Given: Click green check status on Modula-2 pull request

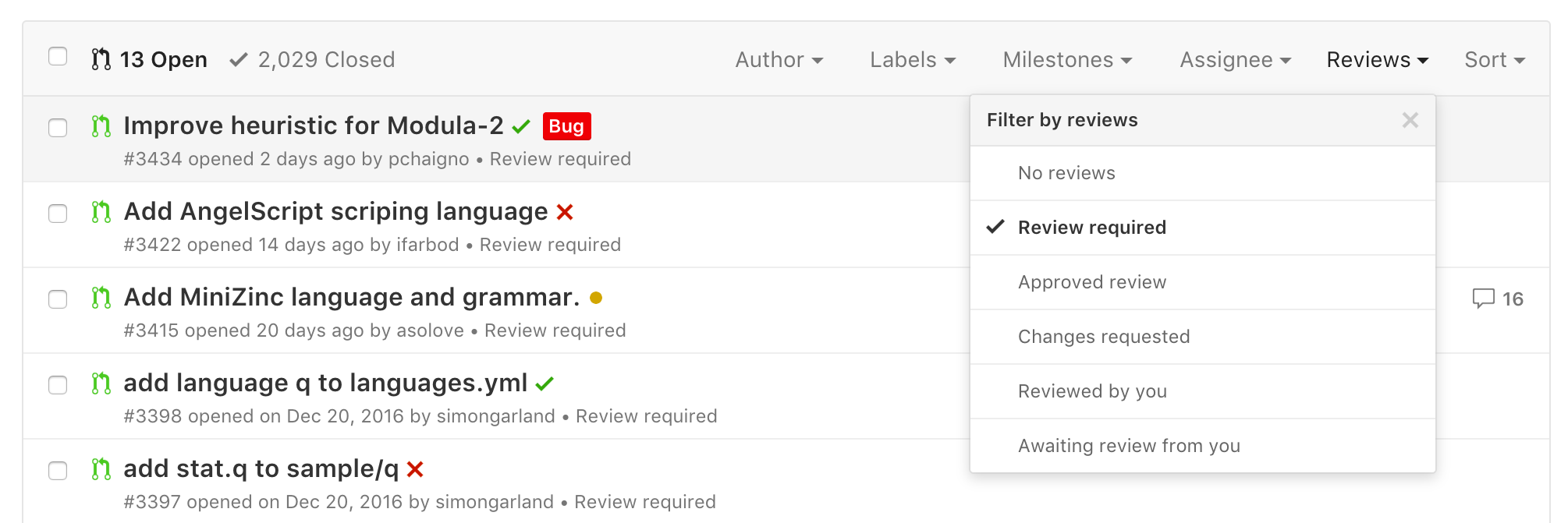Looking at the screenshot, I should [521, 126].
